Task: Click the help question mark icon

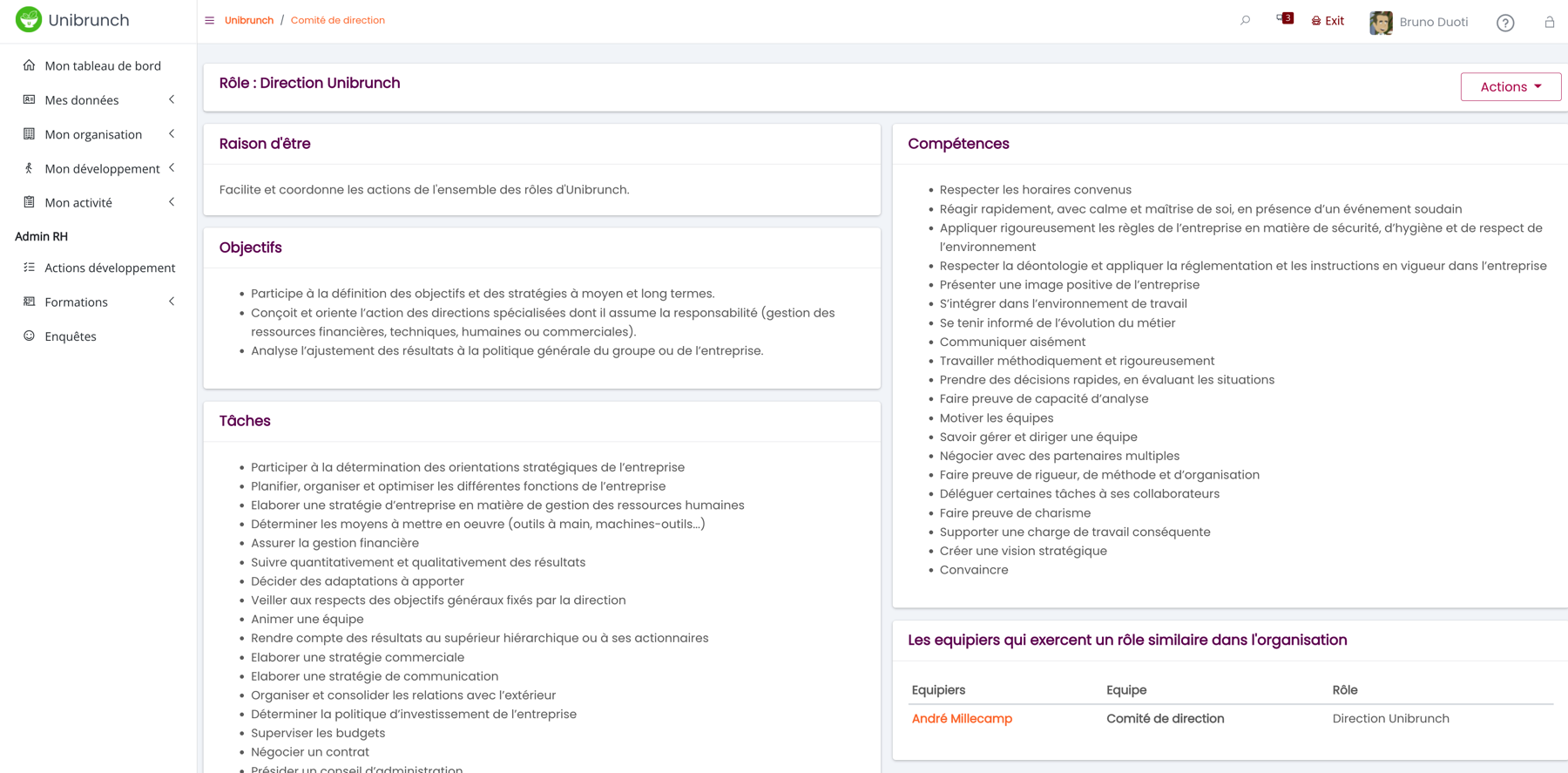Action: [1504, 23]
